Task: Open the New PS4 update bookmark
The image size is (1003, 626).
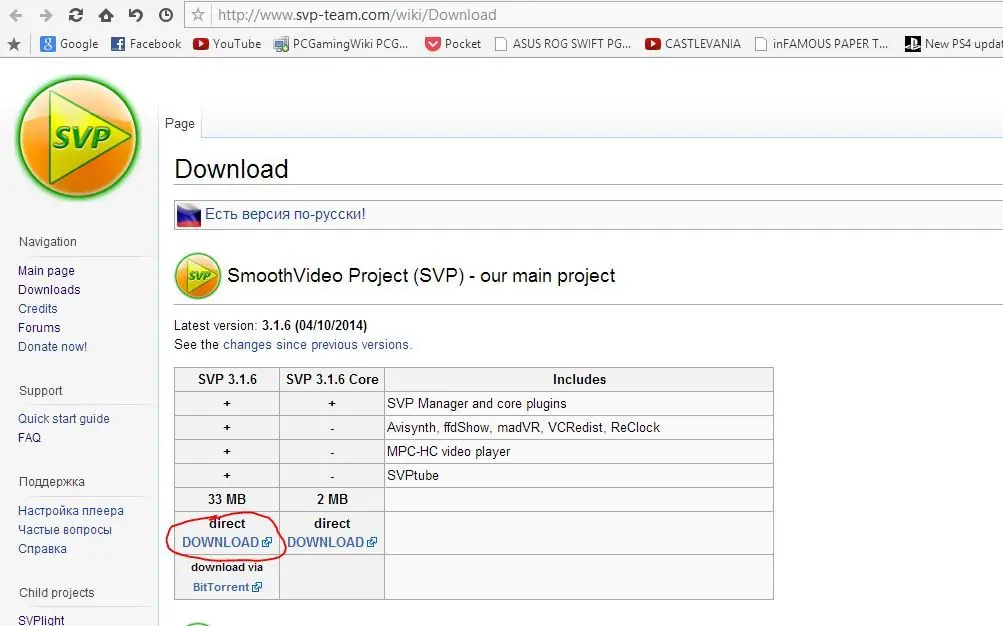Action: click(953, 44)
